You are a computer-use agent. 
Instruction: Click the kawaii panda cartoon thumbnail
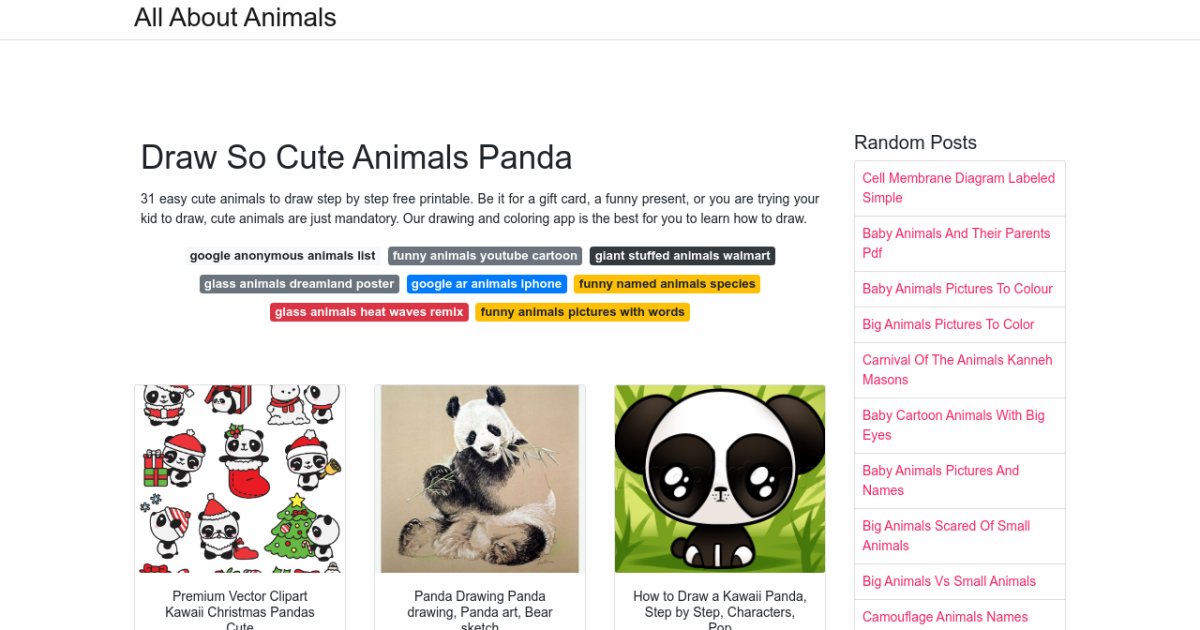click(720, 478)
